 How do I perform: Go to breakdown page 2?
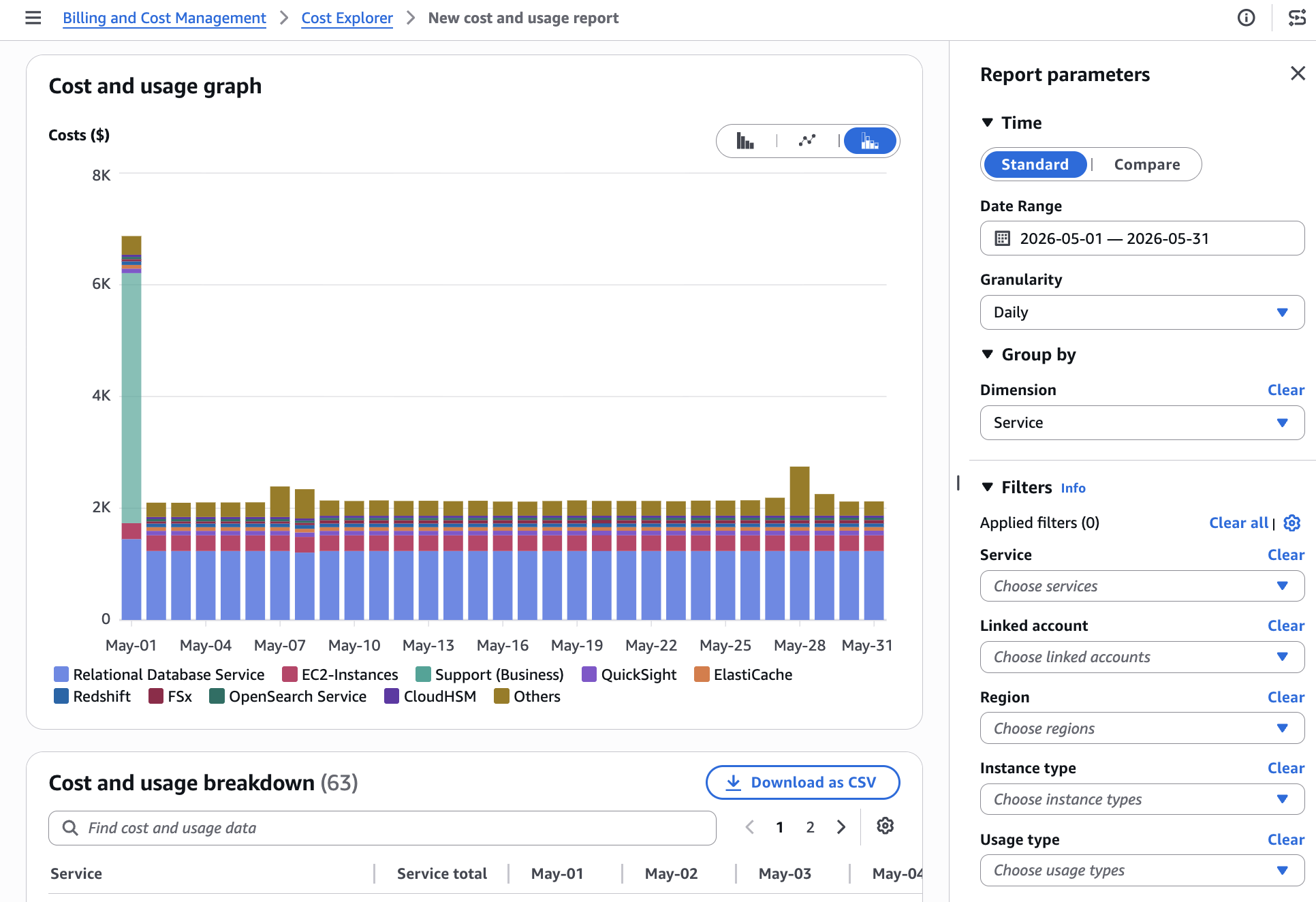(x=810, y=827)
